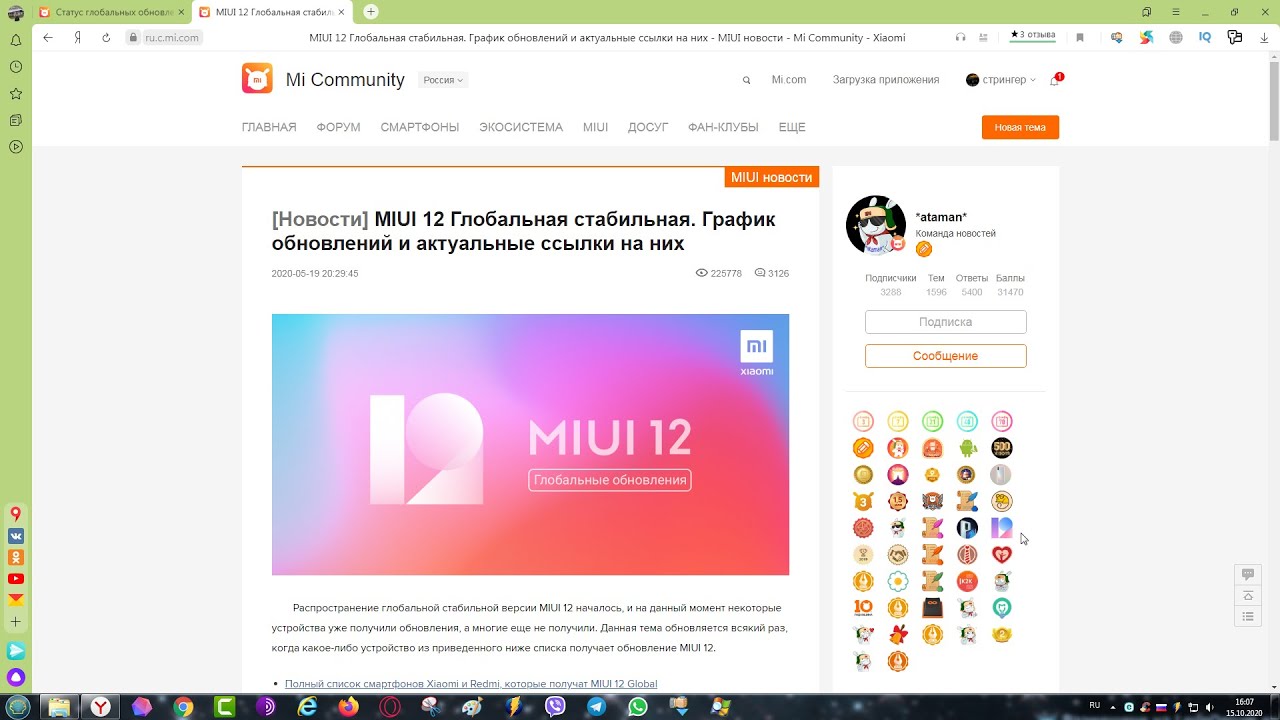Open the notification bell with red badge
The width and height of the screenshot is (1280, 720).
pos(1055,80)
